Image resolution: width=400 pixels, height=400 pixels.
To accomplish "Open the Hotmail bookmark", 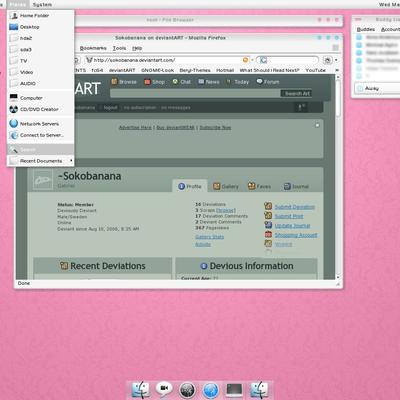I will (x=225, y=70).
